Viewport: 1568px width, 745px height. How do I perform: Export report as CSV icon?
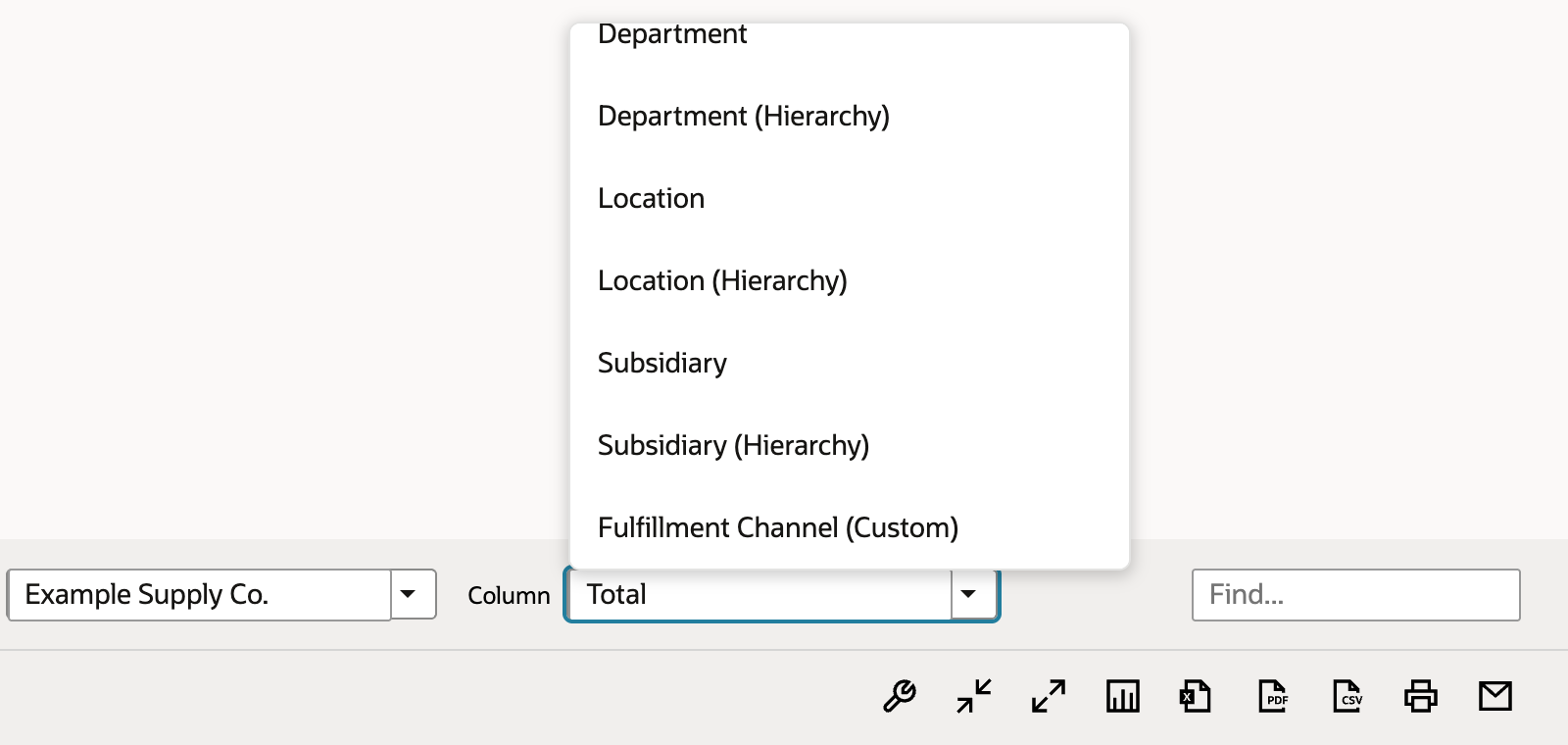tap(1347, 696)
